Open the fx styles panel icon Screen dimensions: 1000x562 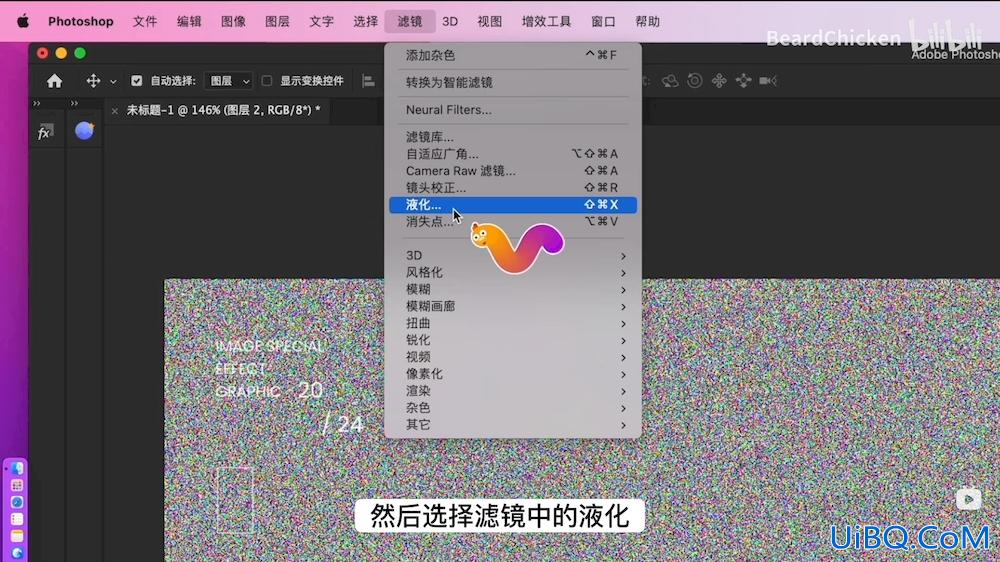tap(45, 132)
